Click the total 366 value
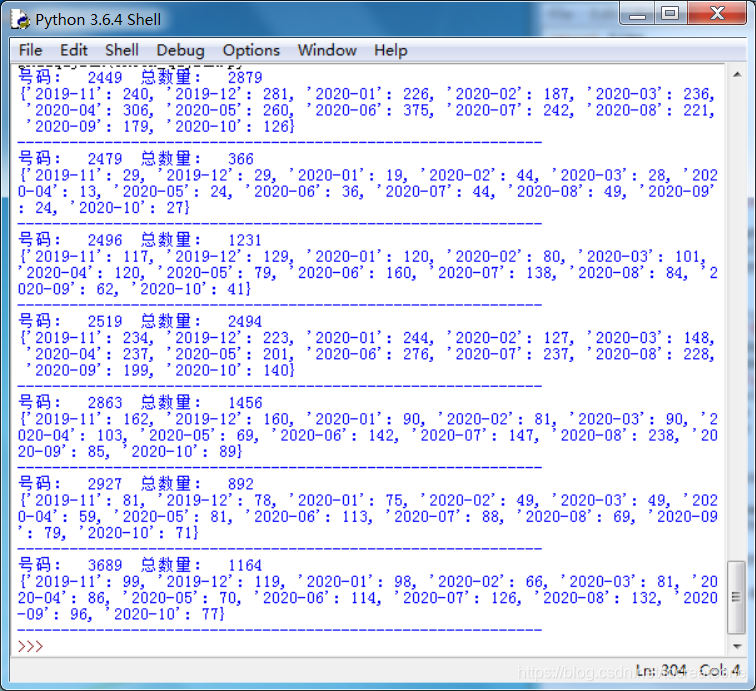The image size is (756, 691). (x=241, y=159)
